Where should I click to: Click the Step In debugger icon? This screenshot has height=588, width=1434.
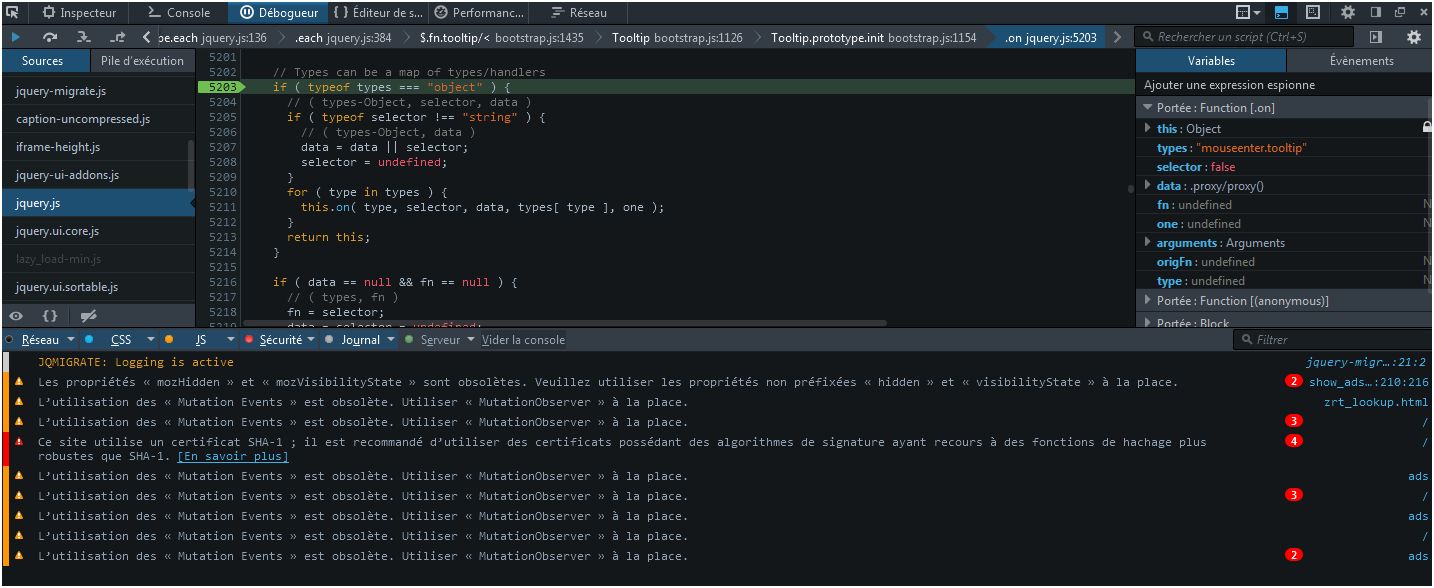coord(84,37)
